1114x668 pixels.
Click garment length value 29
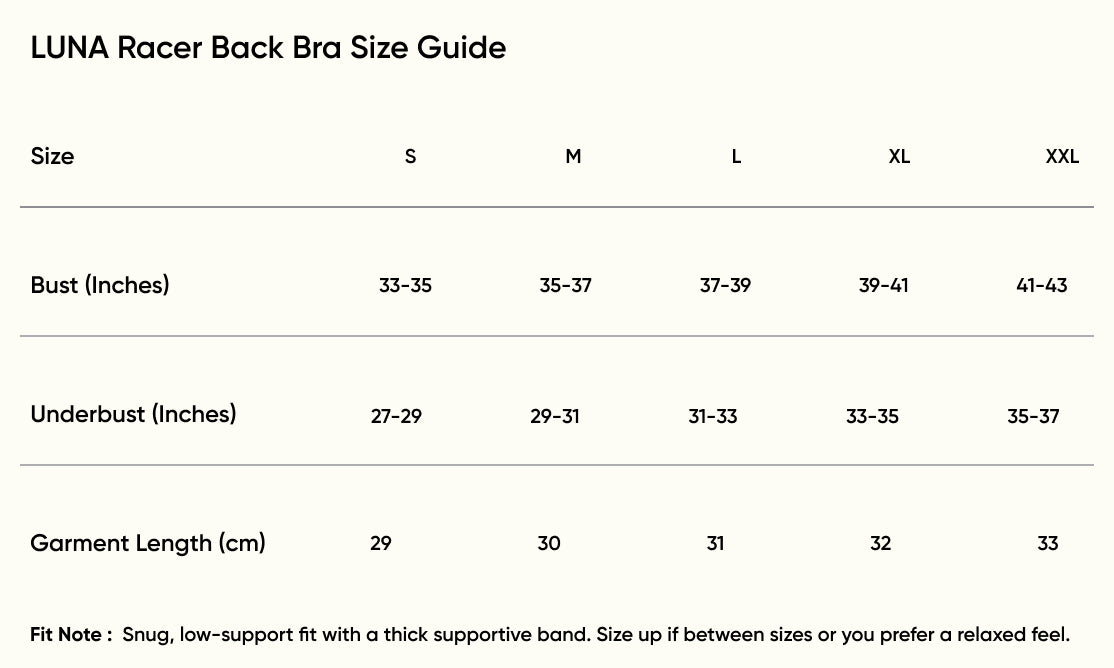coord(381,544)
